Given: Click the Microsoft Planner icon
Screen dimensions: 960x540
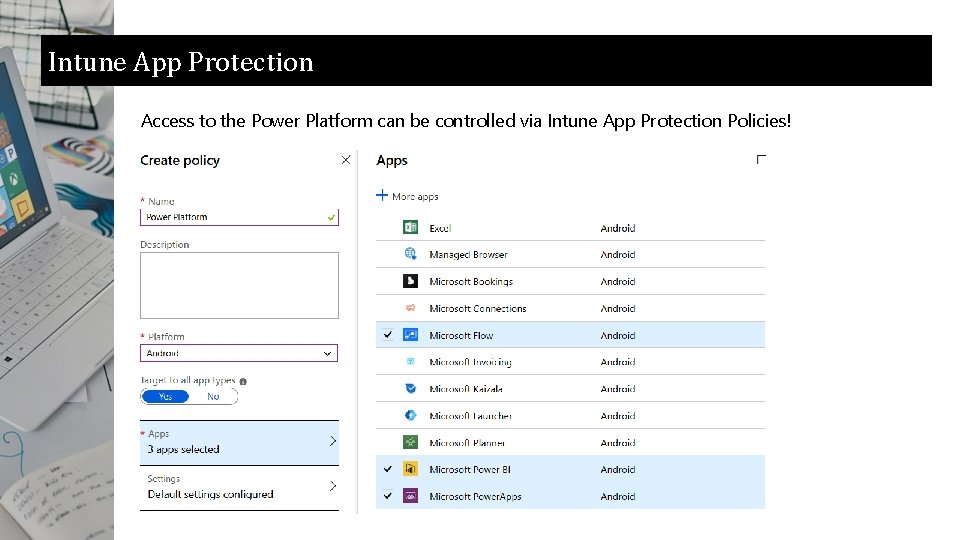Looking at the screenshot, I should [x=410, y=442].
